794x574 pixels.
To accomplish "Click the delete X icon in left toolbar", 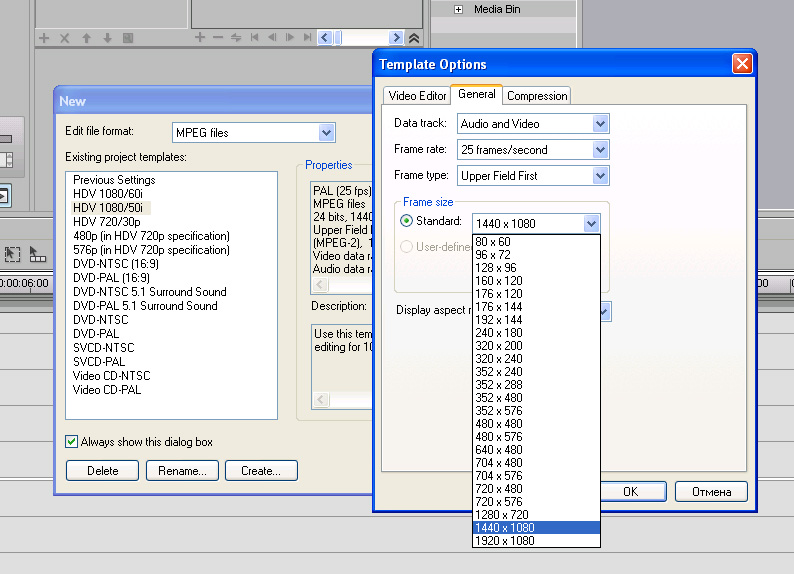I will coord(65,38).
